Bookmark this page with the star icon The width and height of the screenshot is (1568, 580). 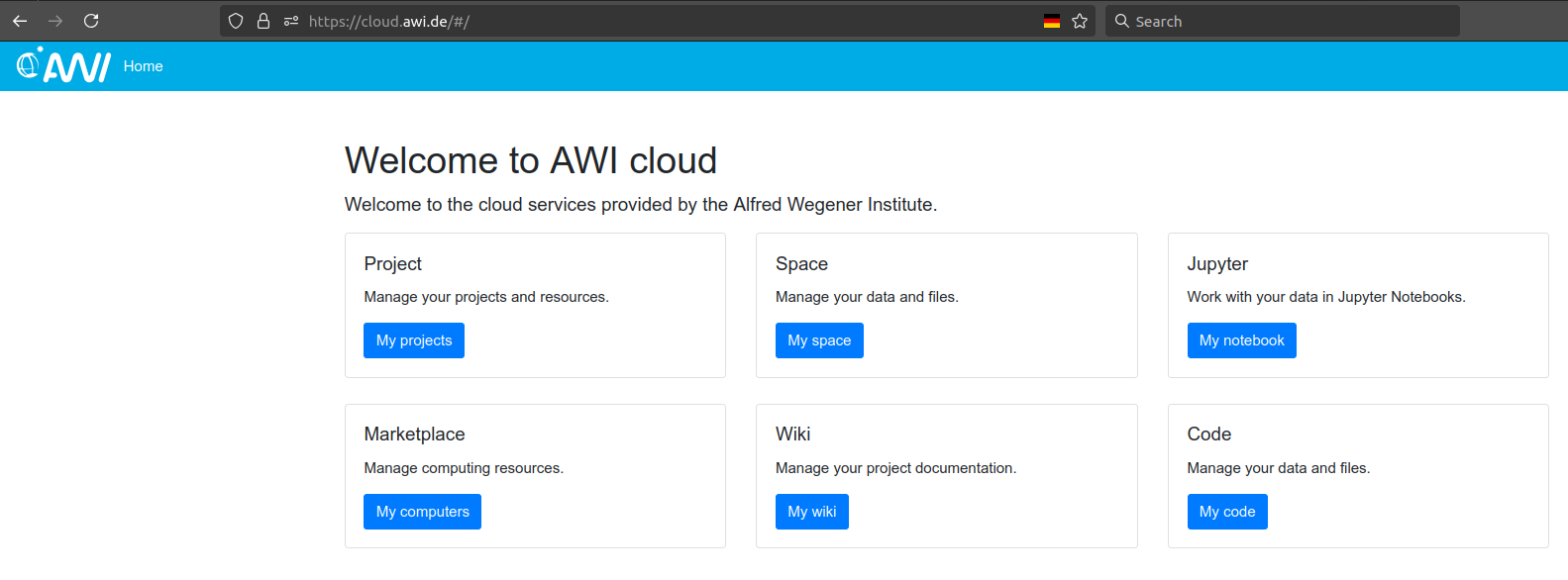[x=1080, y=21]
